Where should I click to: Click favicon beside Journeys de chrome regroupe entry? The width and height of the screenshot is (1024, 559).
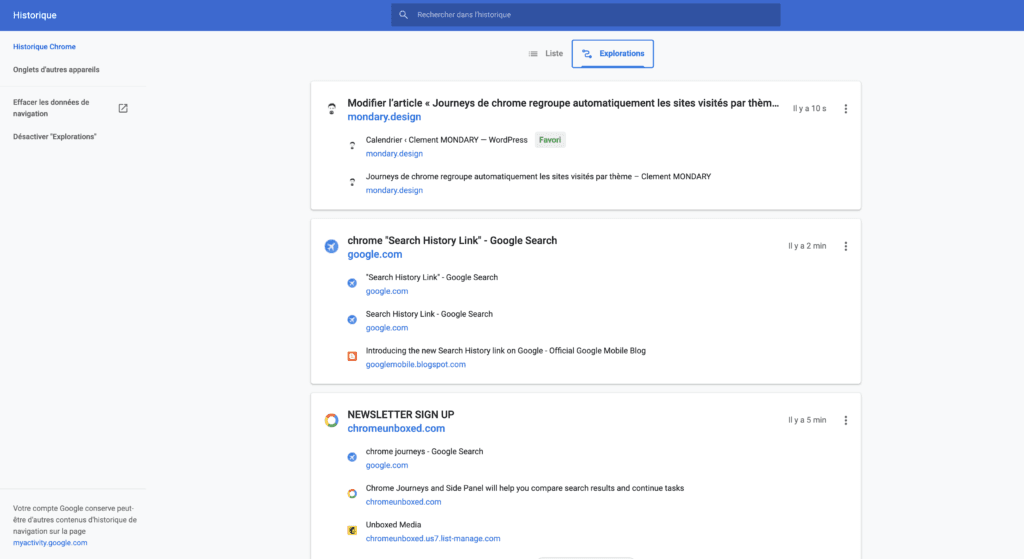click(x=352, y=182)
